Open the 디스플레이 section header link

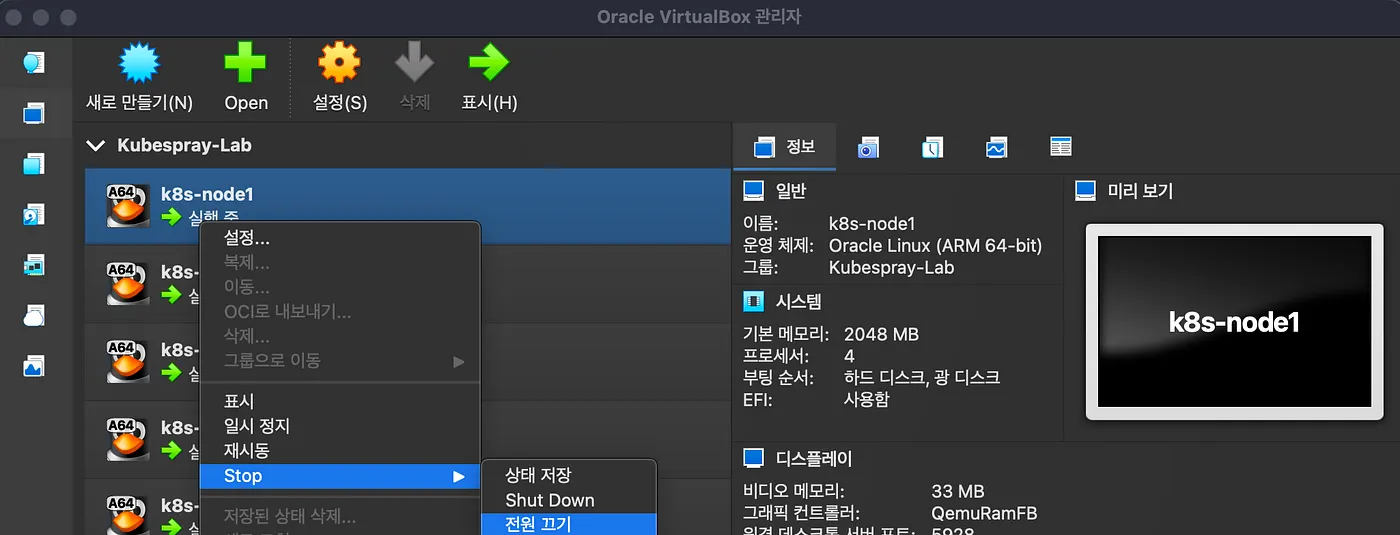814,459
